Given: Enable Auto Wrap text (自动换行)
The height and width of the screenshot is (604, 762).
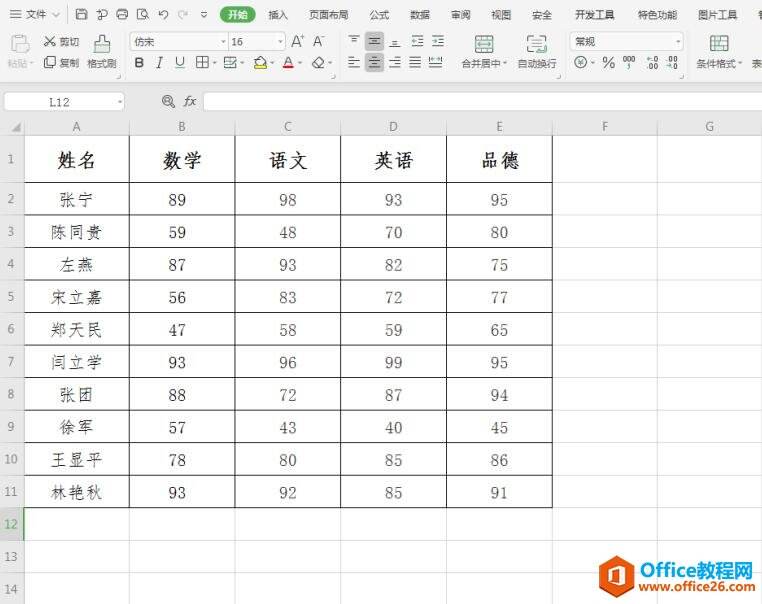Looking at the screenshot, I should coord(537,51).
